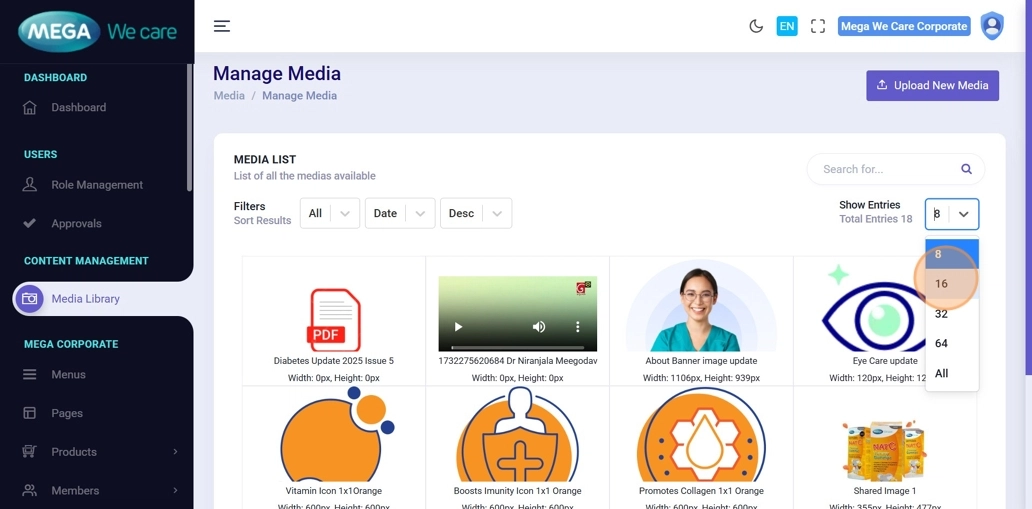Select 16 entries from the dropdown list
Screen dimensions: 1032x509
942,284
